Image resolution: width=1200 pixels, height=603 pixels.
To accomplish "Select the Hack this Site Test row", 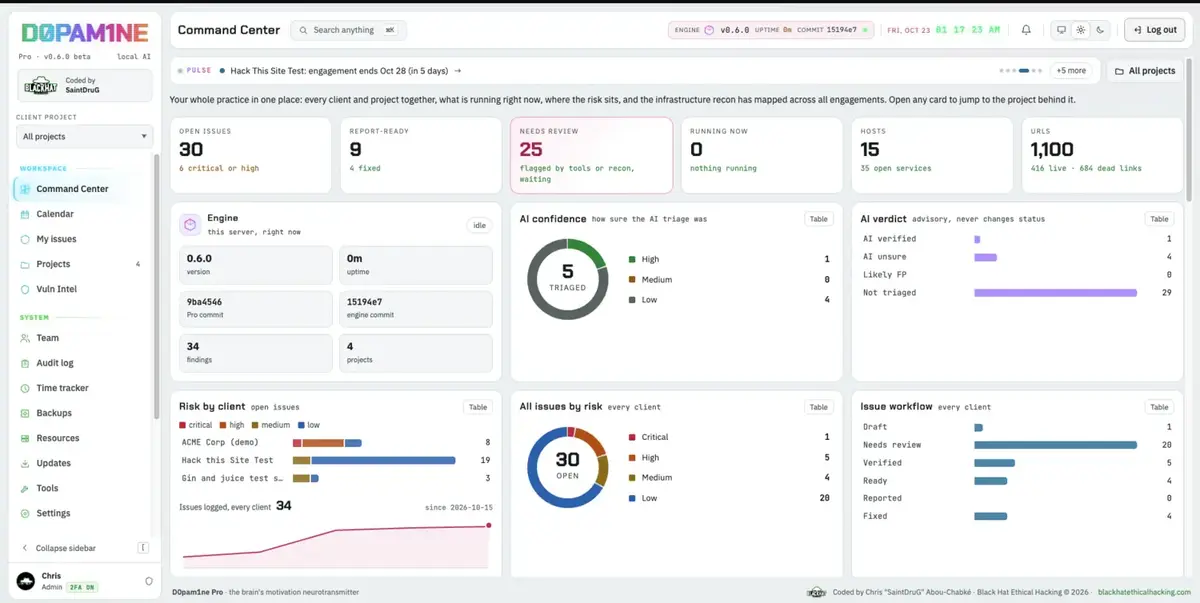I will click(335, 460).
